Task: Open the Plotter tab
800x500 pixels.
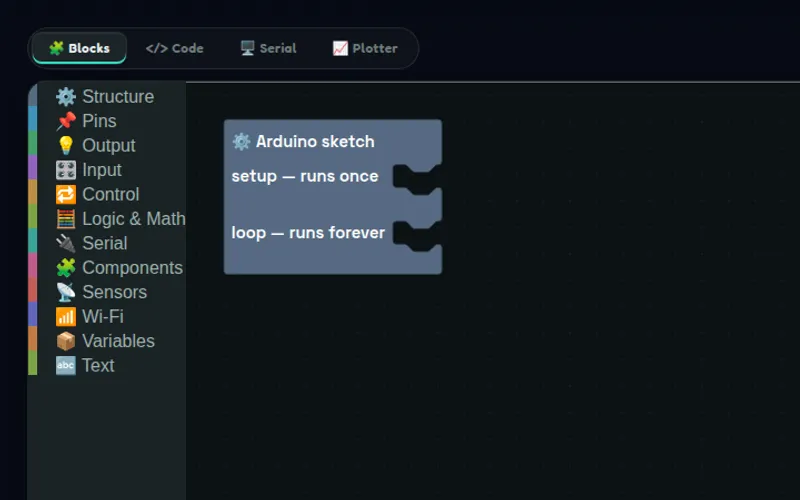Action: tap(365, 48)
